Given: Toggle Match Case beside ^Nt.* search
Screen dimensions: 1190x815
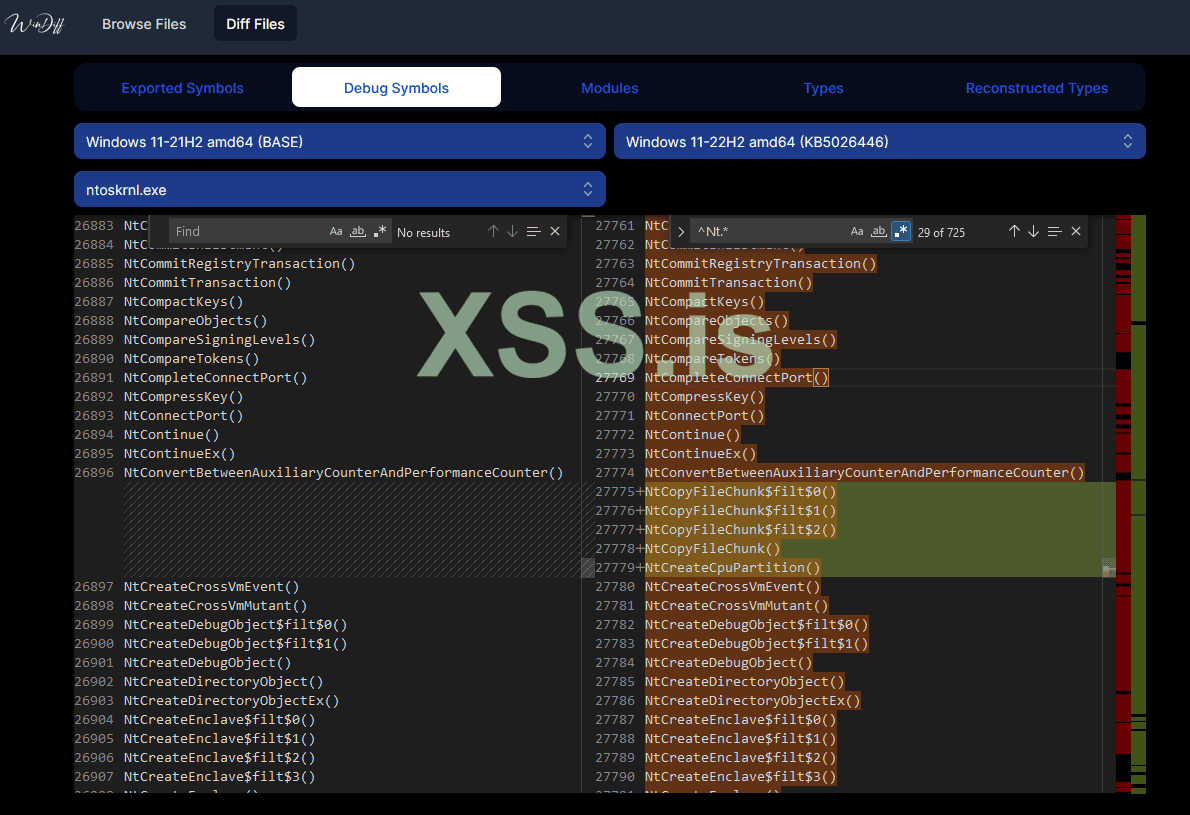Looking at the screenshot, I should (x=857, y=231).
